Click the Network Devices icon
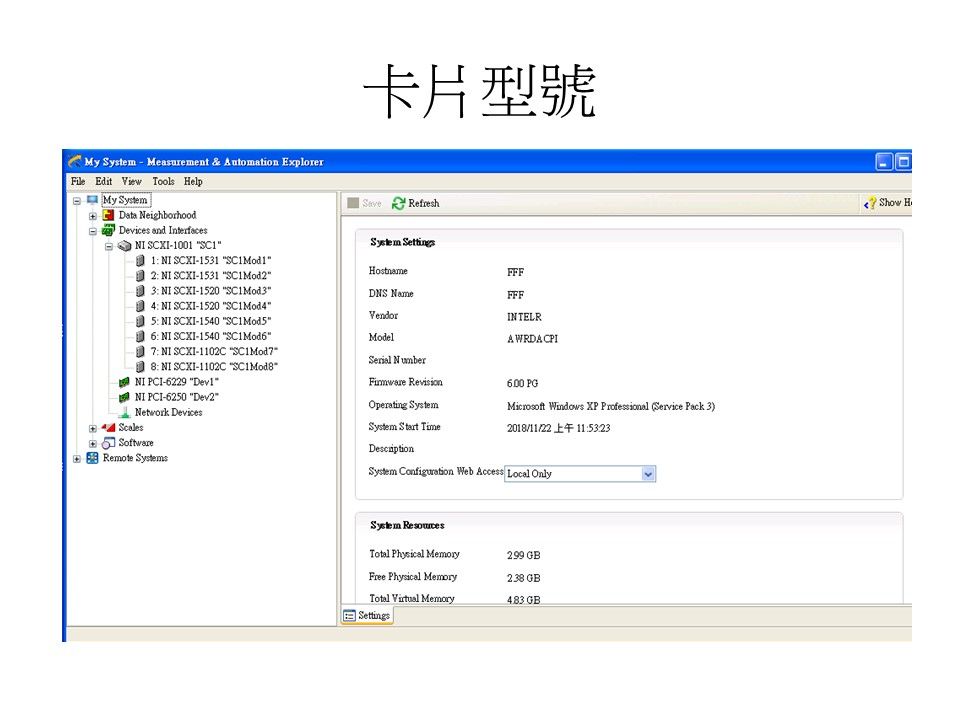960x720 pixels. [x=124, y=413]
